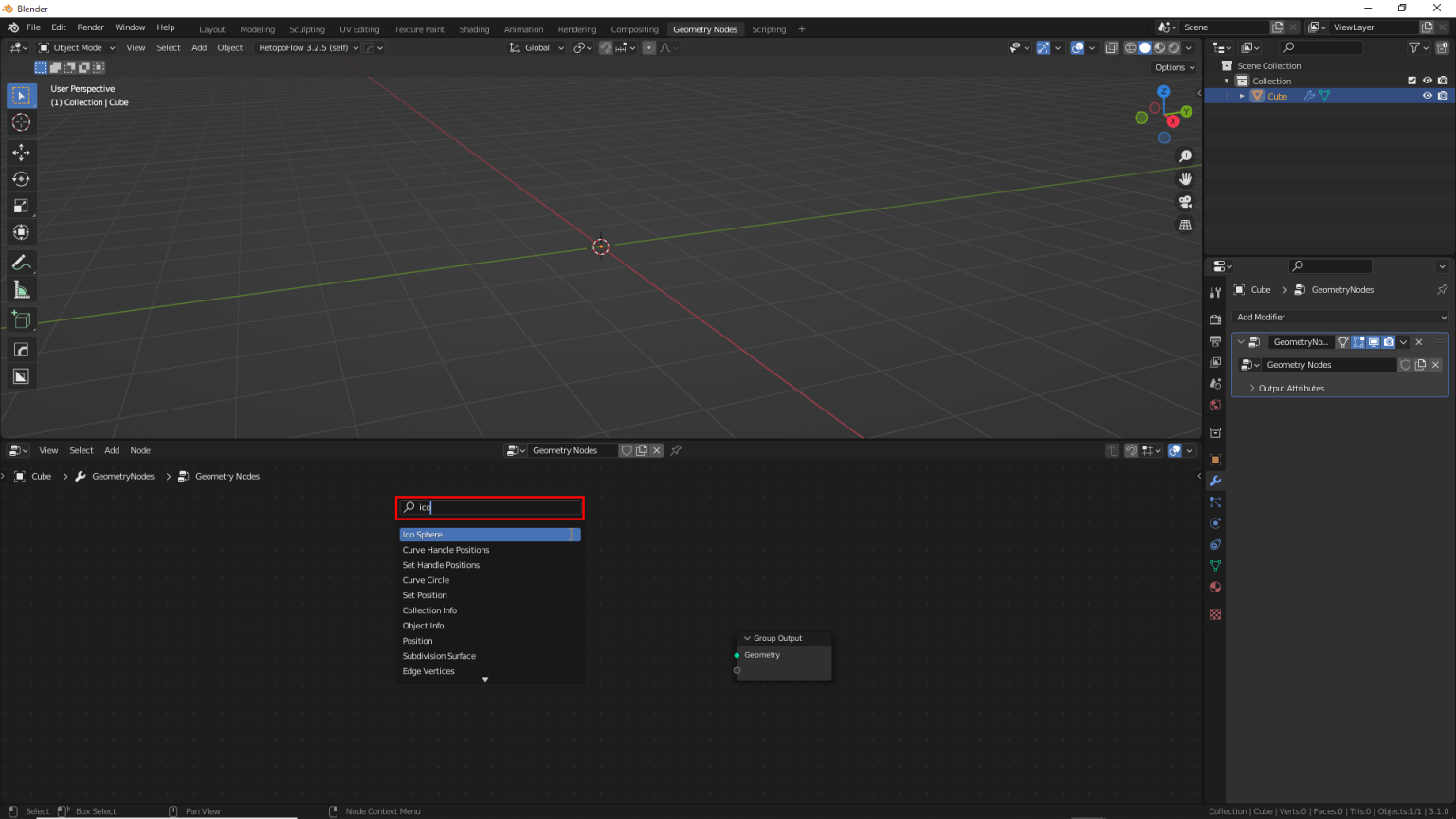Open the Material Properties tab (sphere icon)
The image size is (1456, 819).
pos(1216,587)
